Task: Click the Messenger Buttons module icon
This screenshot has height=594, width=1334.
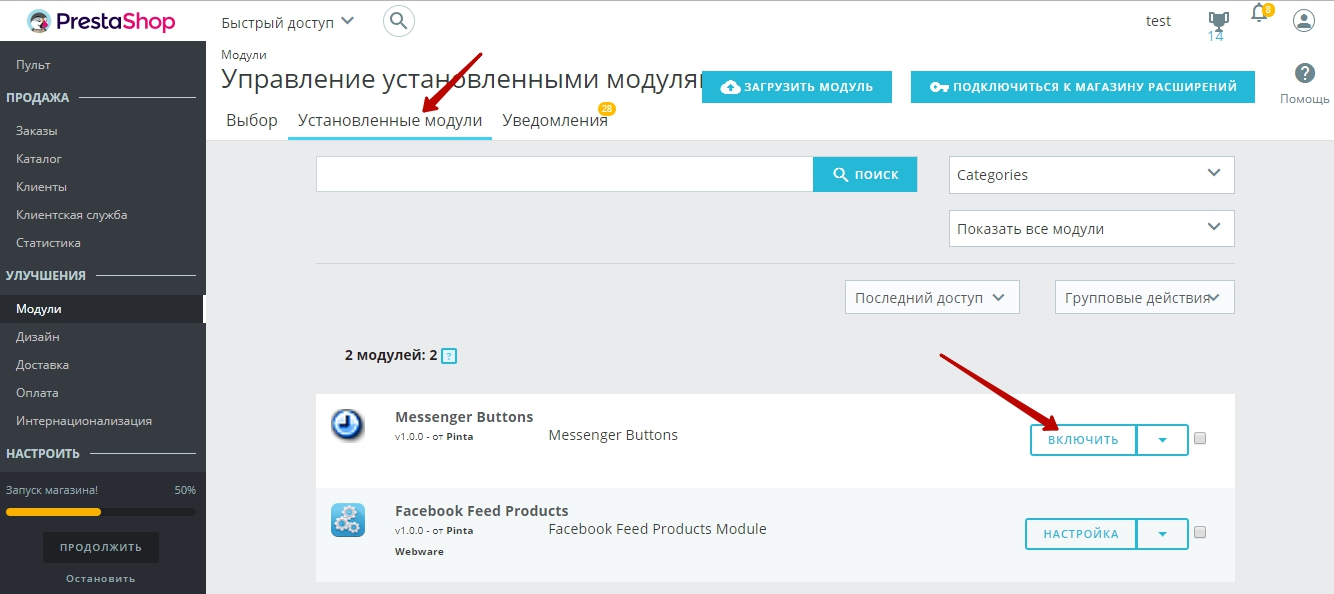Action: click(347, 424)
